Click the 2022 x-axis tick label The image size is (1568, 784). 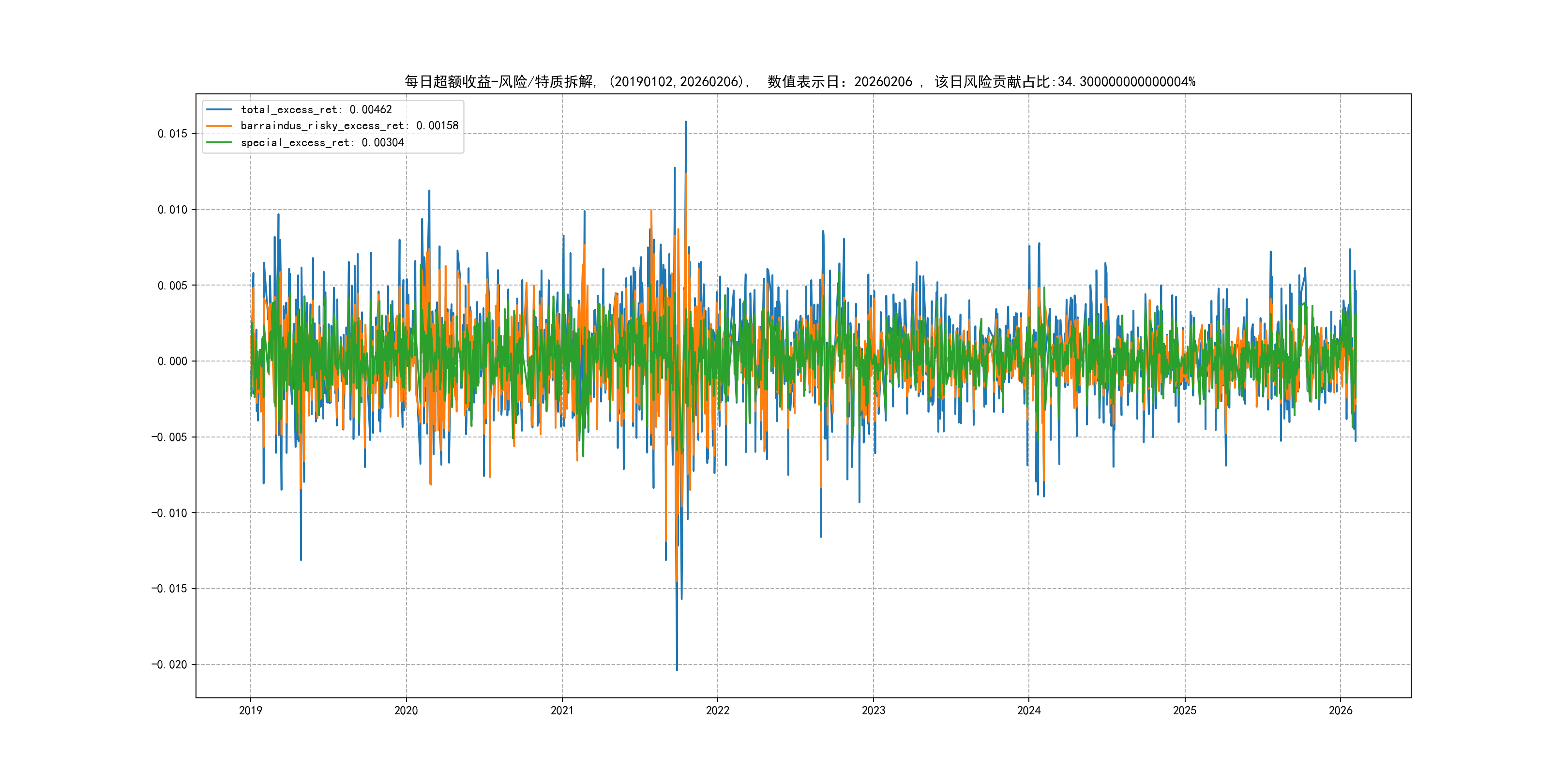(x=718, y=710)
